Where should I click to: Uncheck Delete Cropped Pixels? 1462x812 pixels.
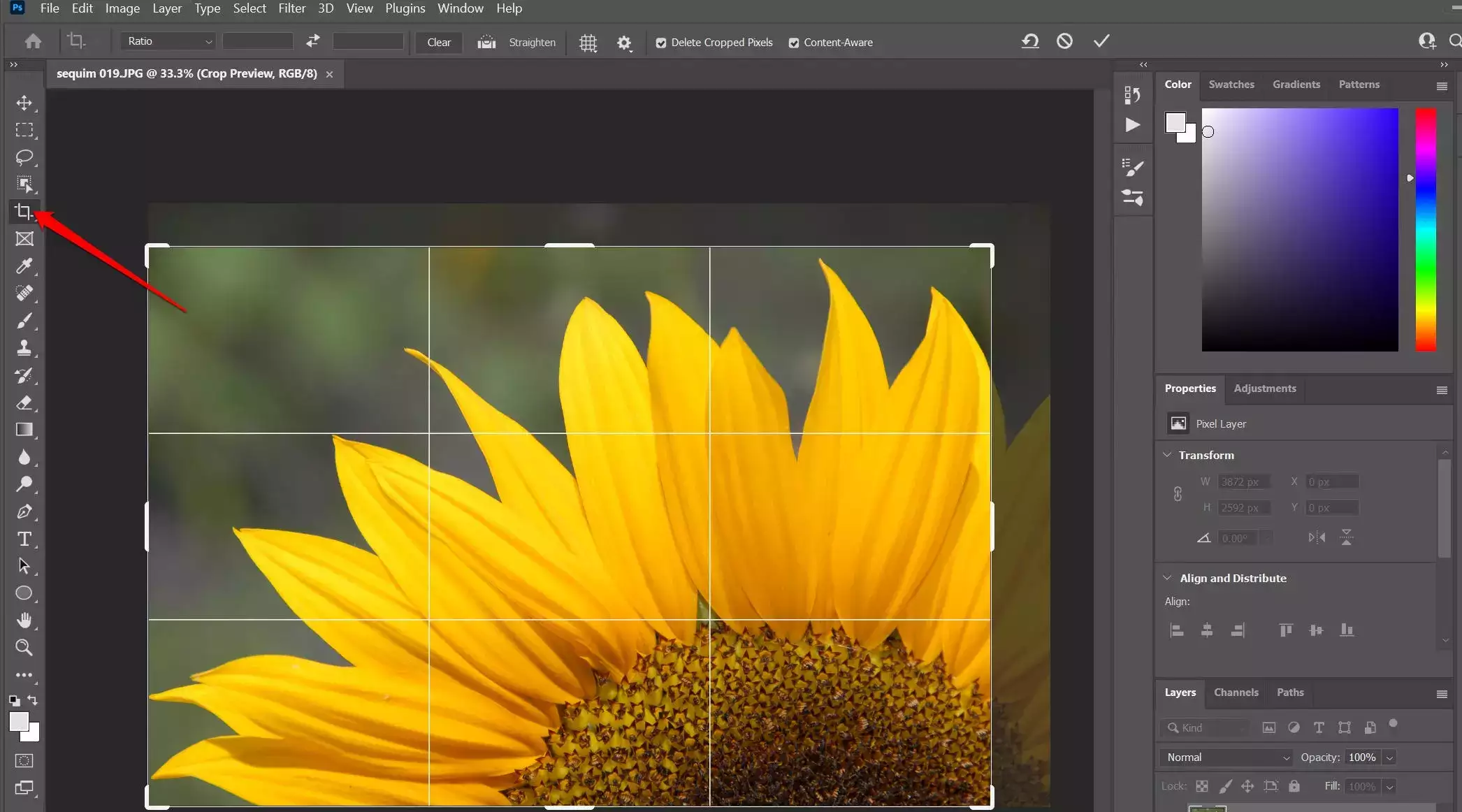661,43
